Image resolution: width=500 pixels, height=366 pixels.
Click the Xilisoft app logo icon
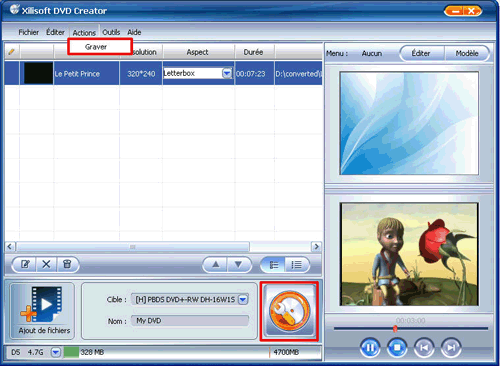pyautogui.click(x=14, y=9)
